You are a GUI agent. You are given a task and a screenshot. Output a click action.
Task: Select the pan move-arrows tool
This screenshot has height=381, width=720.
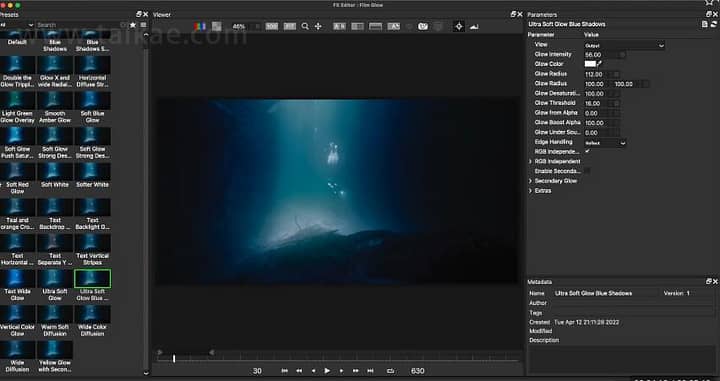click(x=318, y=27)
